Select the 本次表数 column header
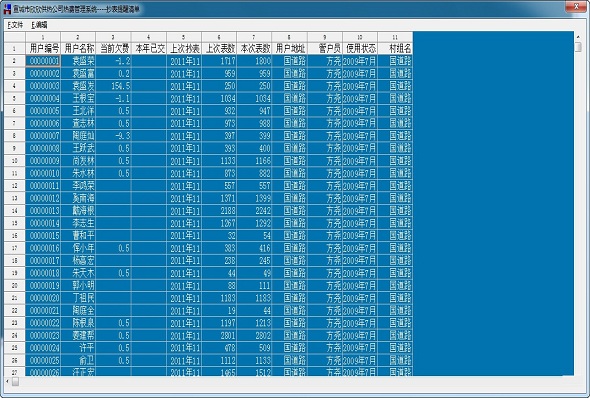 [x=254, y=48]
